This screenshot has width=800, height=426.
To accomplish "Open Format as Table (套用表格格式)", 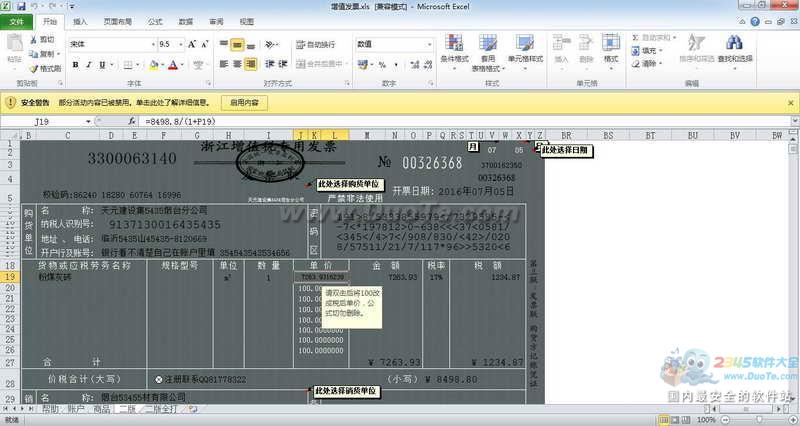I will coord(488,53).
